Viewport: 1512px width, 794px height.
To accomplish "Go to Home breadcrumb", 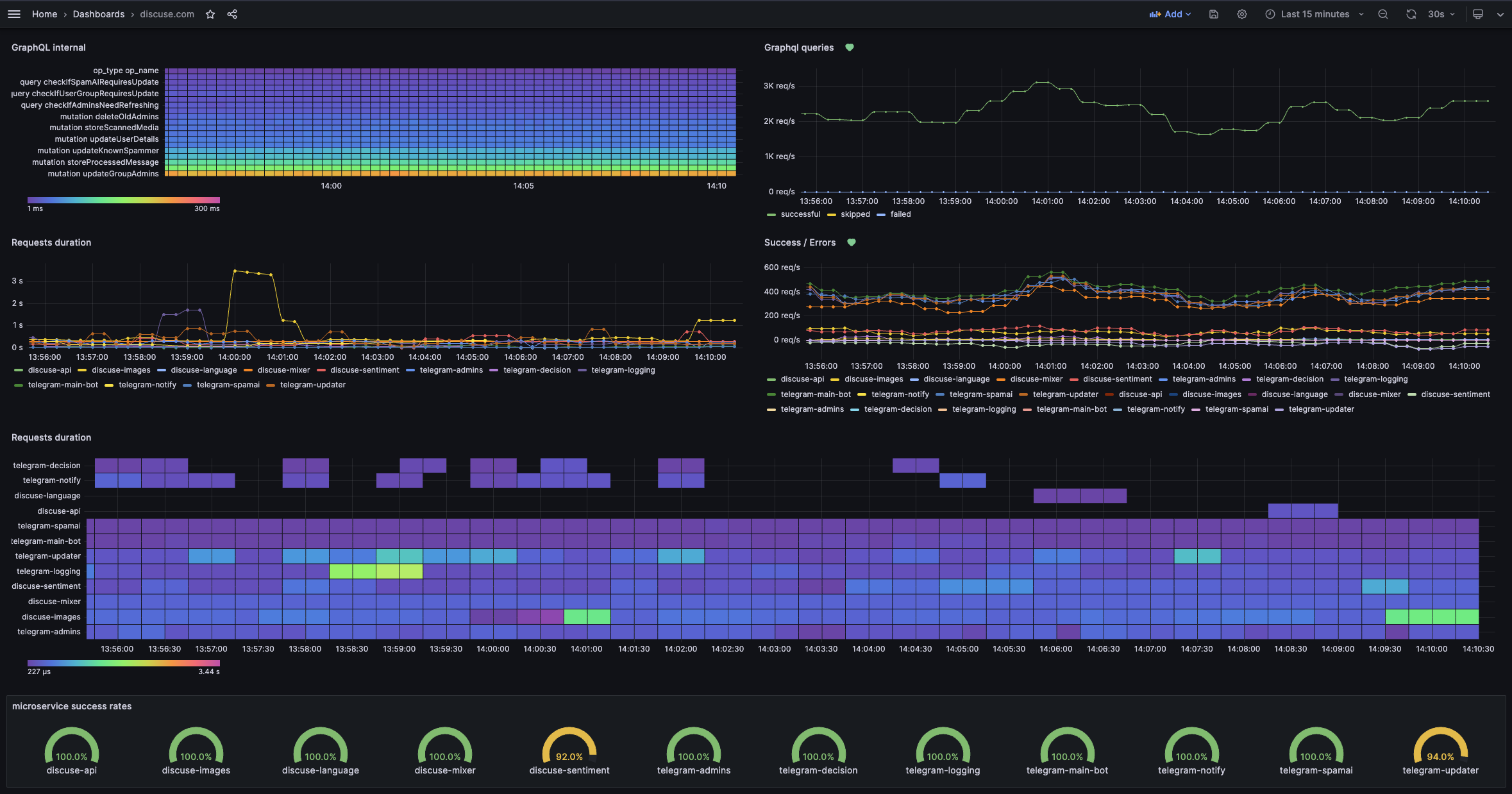I will point(44,14).
